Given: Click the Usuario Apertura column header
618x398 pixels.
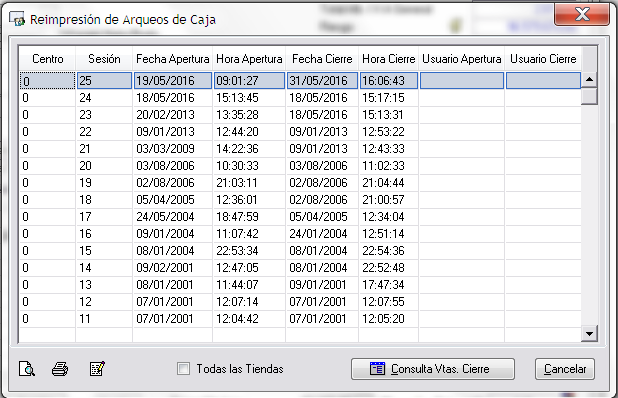Looking at the screenshot, I should tap(462, 59).
